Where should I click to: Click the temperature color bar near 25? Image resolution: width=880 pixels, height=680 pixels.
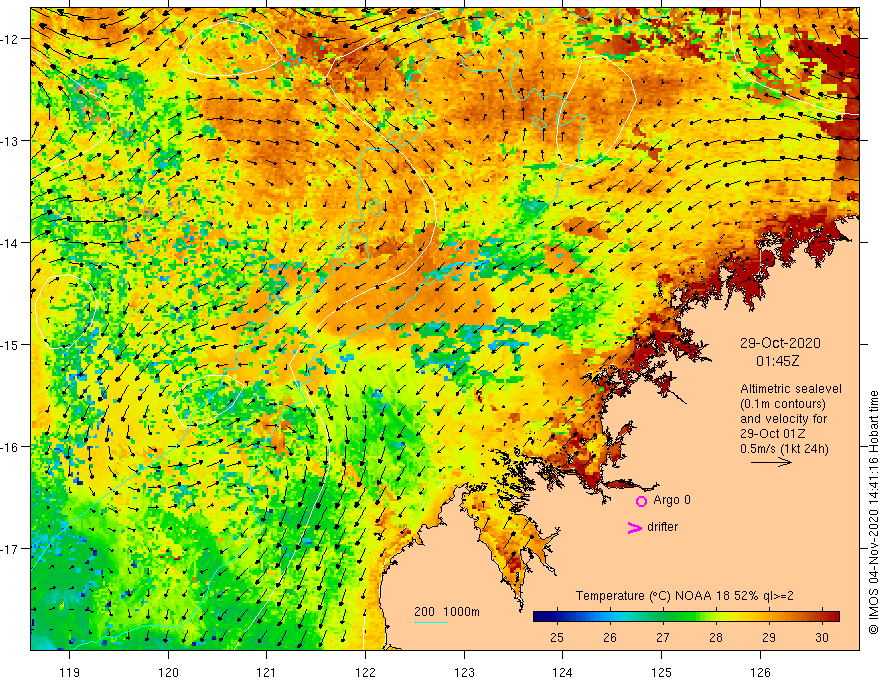click(x=557, y=616)
